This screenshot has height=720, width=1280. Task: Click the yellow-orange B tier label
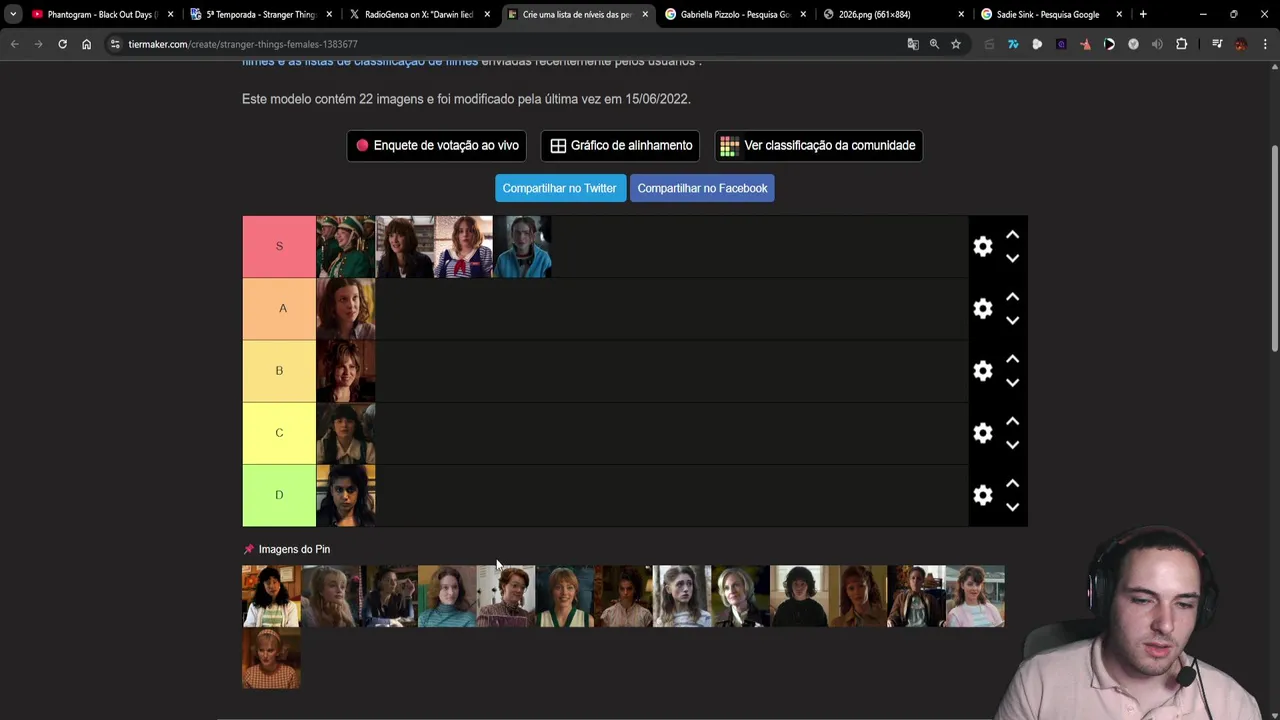pyautogui.click(x=279, y=370)
